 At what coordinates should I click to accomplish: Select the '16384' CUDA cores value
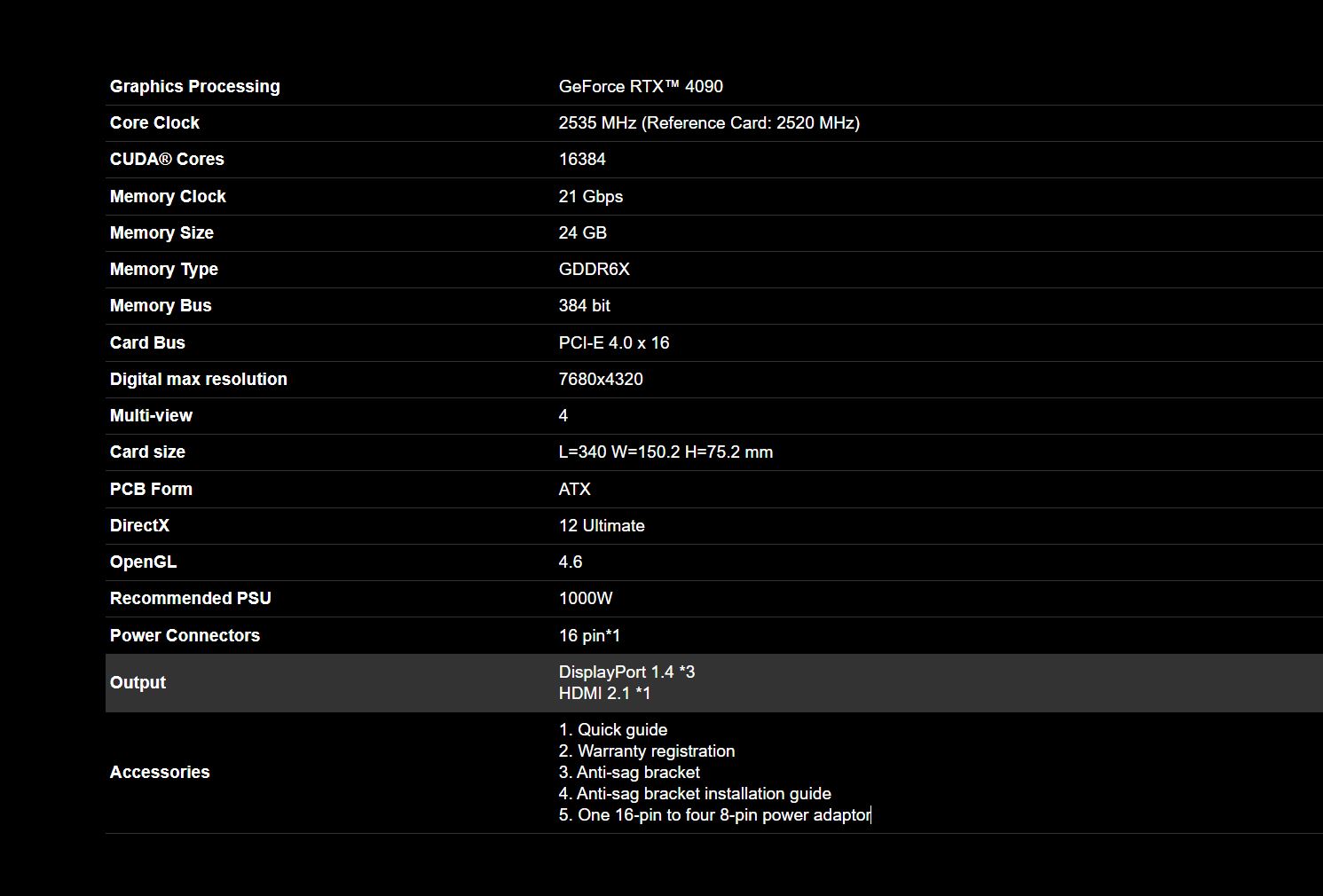pos(582,159)
